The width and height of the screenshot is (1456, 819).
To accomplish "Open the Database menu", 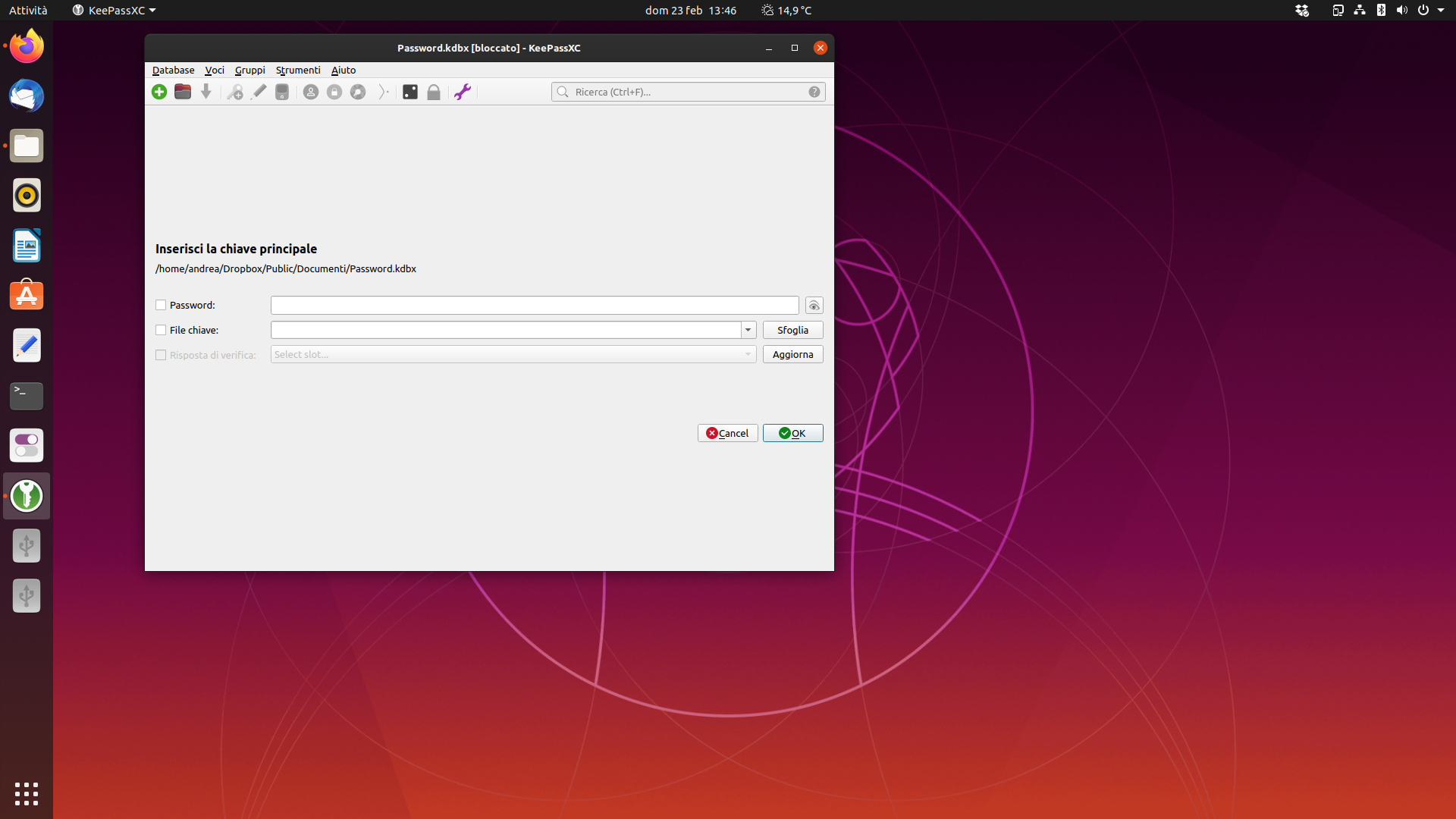I will click(x=173, y=70).
